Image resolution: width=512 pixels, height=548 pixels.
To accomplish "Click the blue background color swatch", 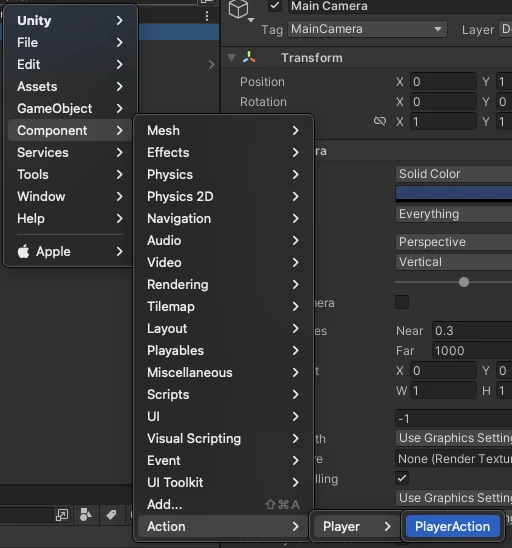I will coord(454,194).
